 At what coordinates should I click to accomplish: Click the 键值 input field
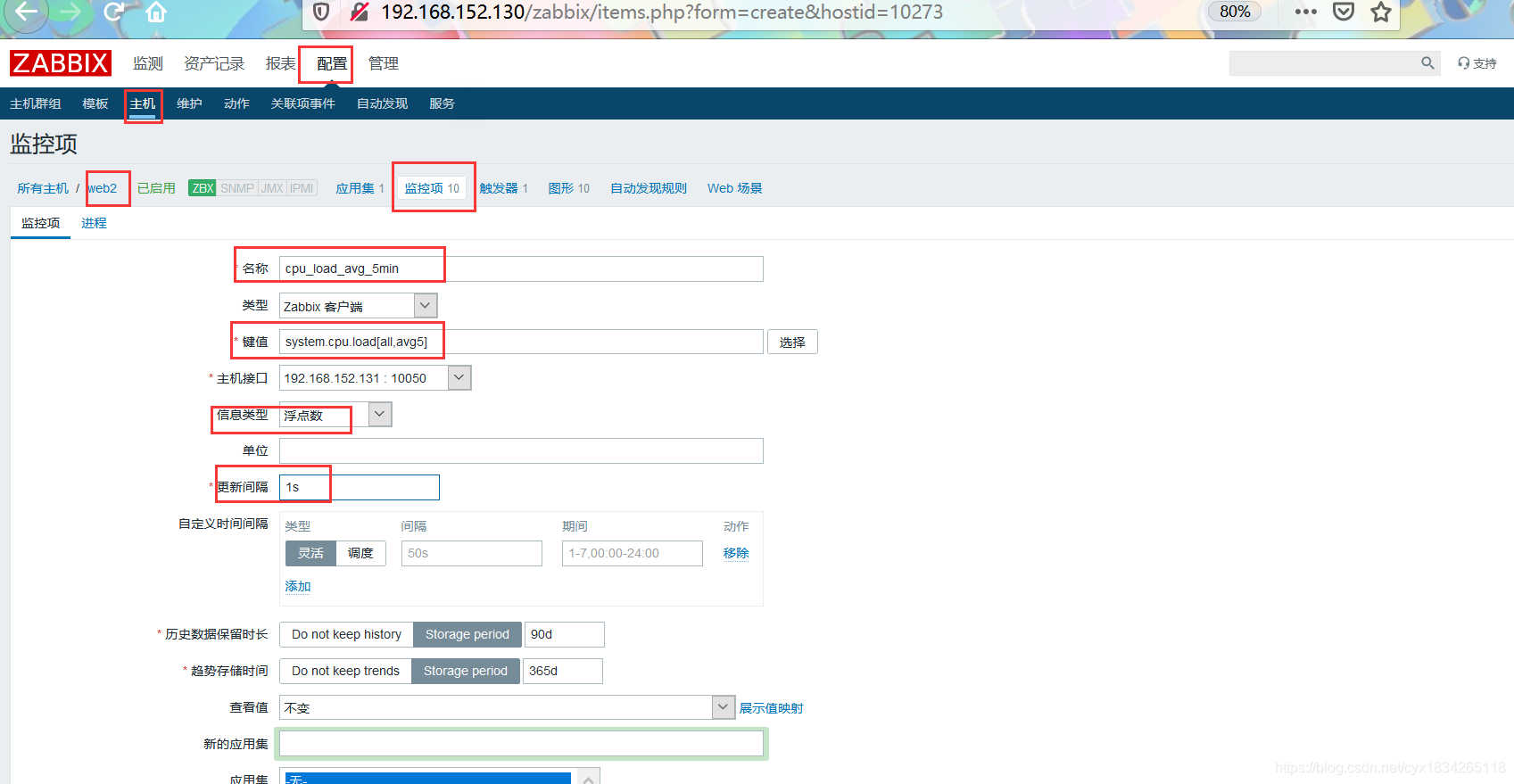coord(521,342)
